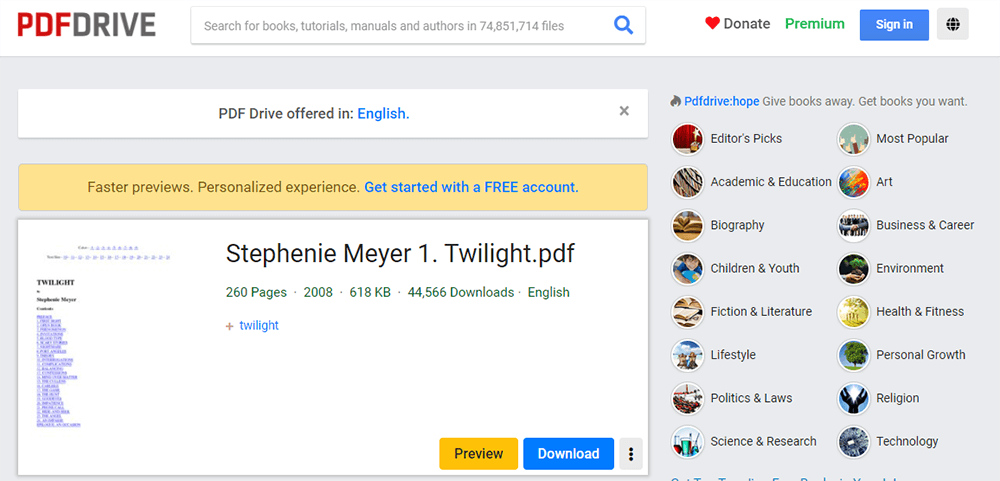Viewport: 1000px width, 481px height.
Task: Click the red heart Donate icon
Action: point(712,24)
